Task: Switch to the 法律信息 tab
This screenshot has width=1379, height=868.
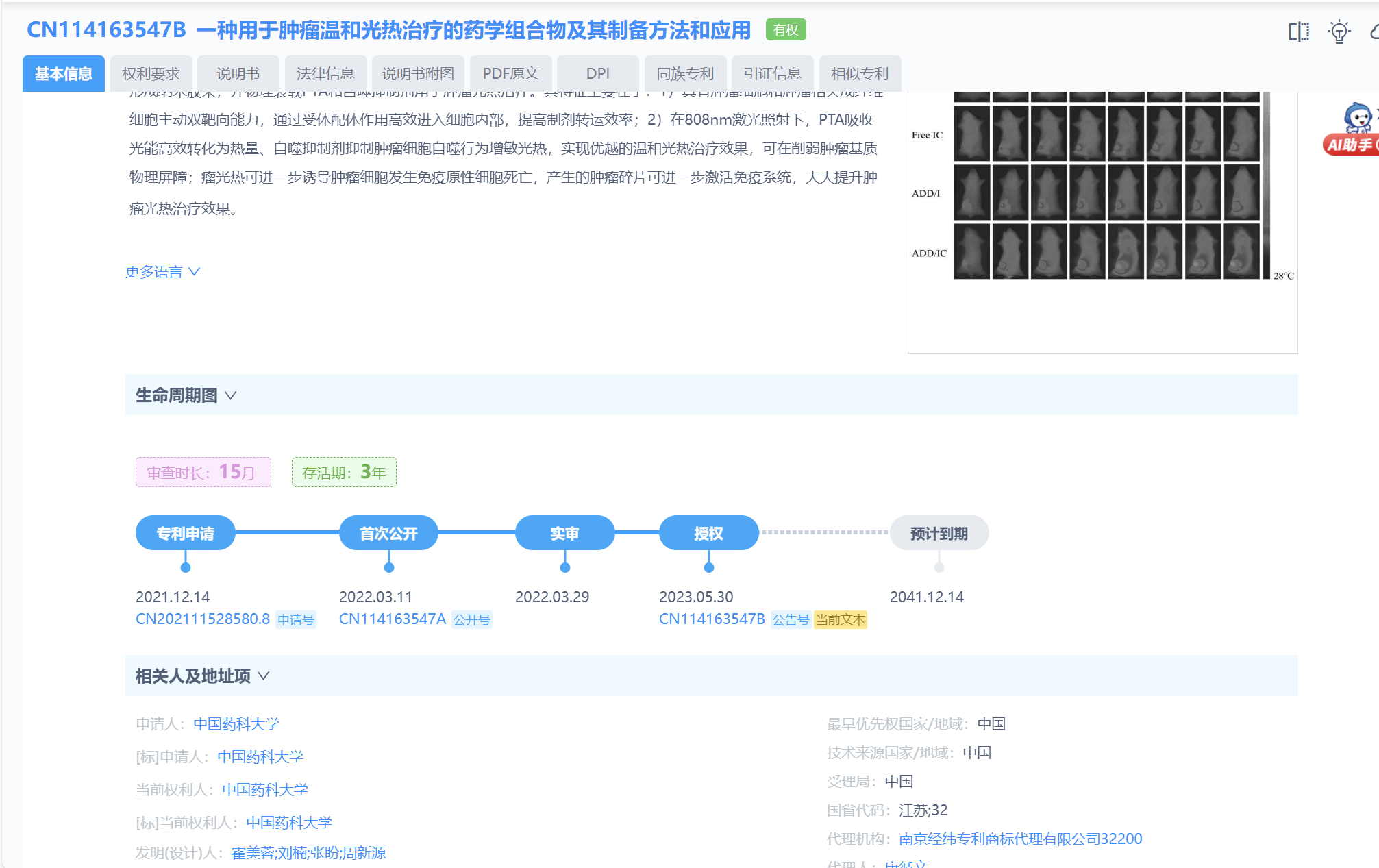Action: coord(325,73)
